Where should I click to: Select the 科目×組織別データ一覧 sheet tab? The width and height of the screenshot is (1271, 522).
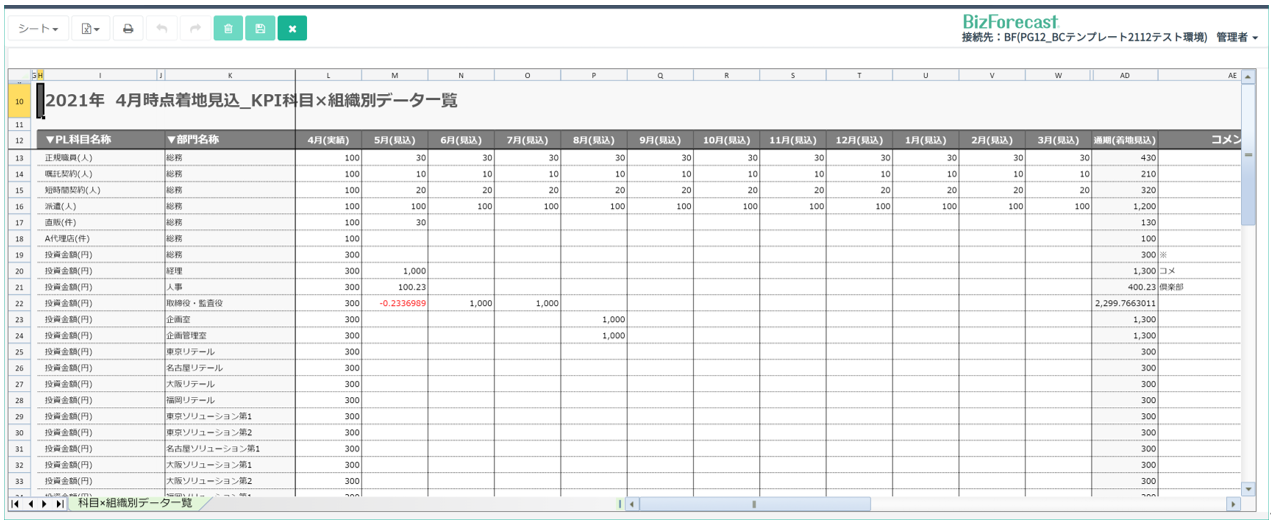click(x=134, y=503)
